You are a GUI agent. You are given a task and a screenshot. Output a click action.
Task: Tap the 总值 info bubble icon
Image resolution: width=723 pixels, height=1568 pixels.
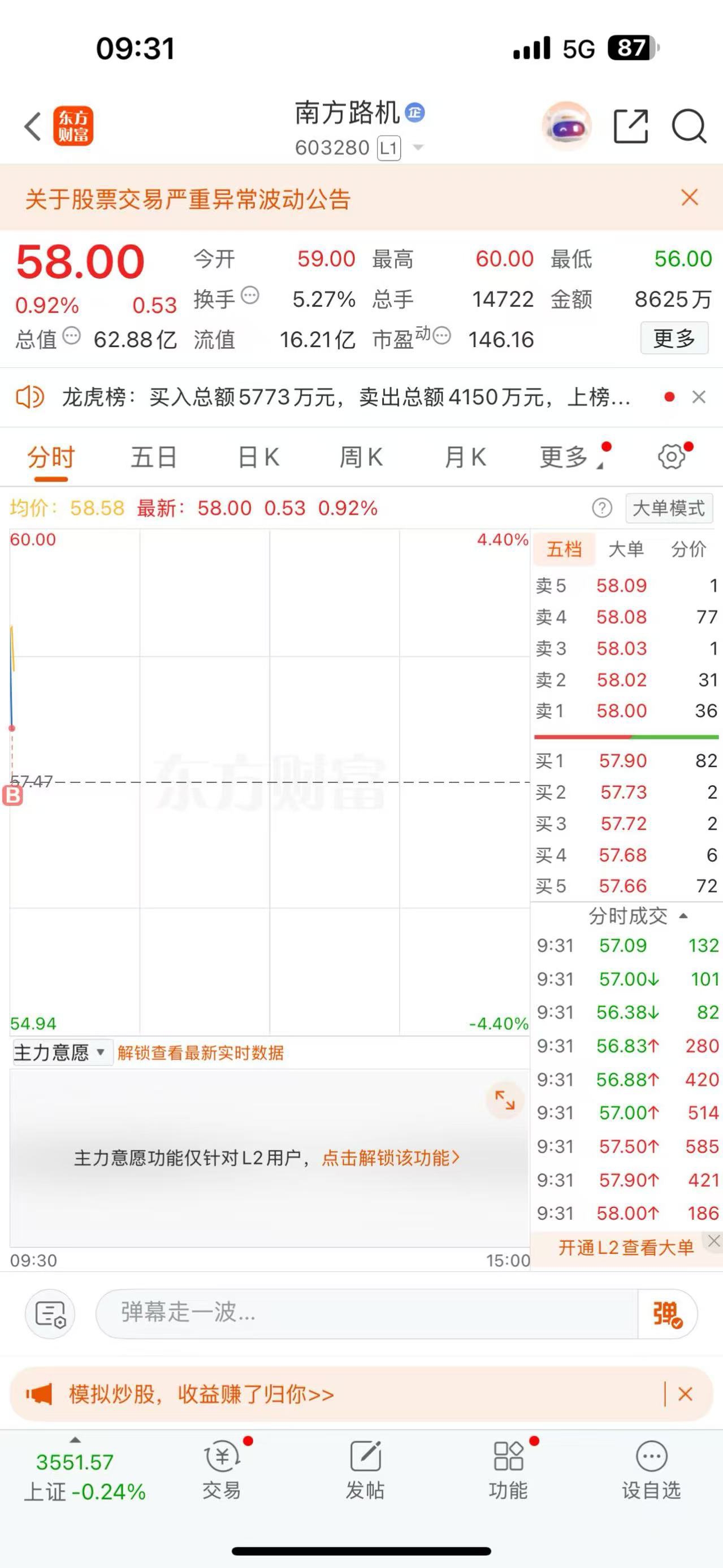pos(72,335)
